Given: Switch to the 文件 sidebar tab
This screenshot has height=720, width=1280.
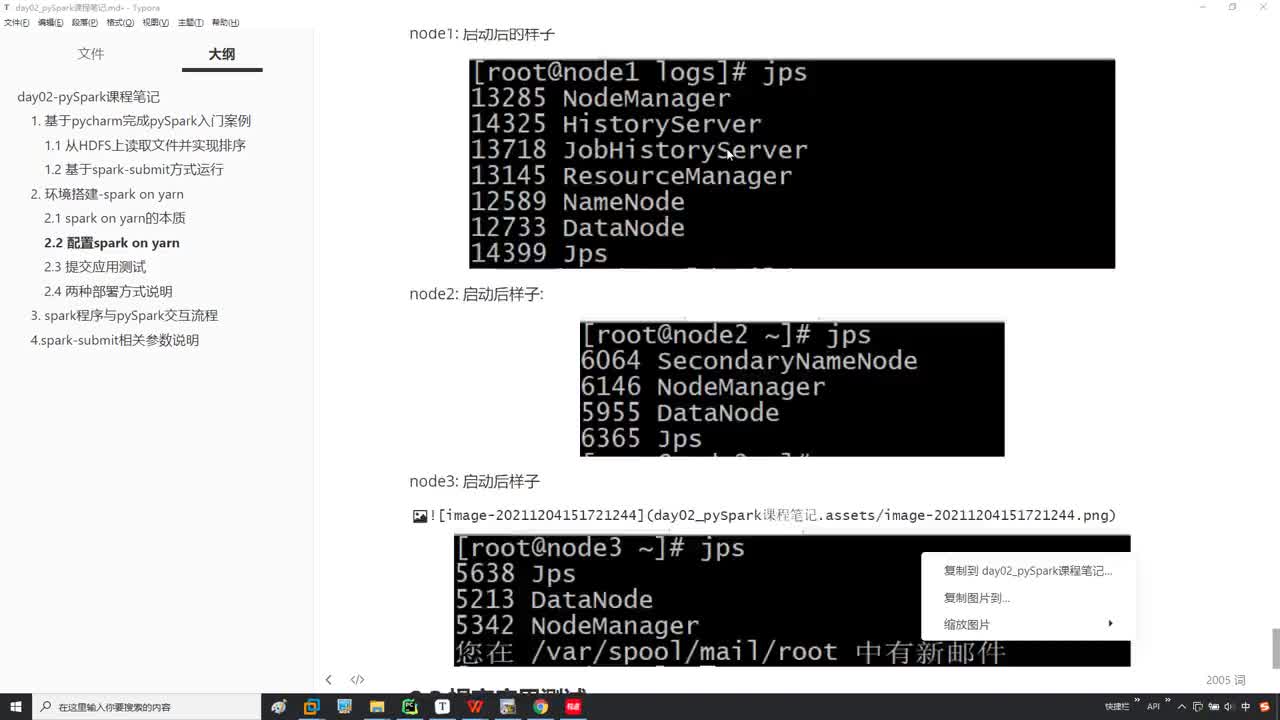Looking at the screenshot, I should 91,54.
